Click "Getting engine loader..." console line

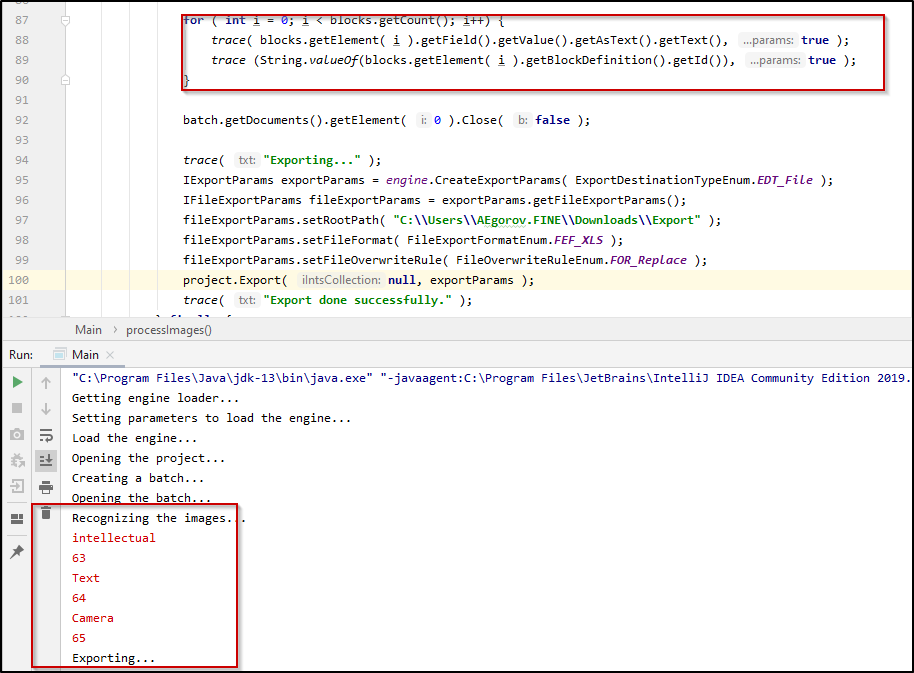155,398
